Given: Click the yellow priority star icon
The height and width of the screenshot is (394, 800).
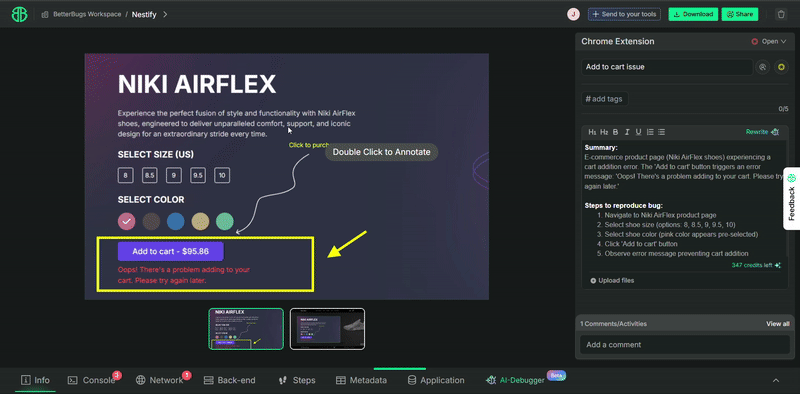Looking at the screenshot, I should [781, 67].
